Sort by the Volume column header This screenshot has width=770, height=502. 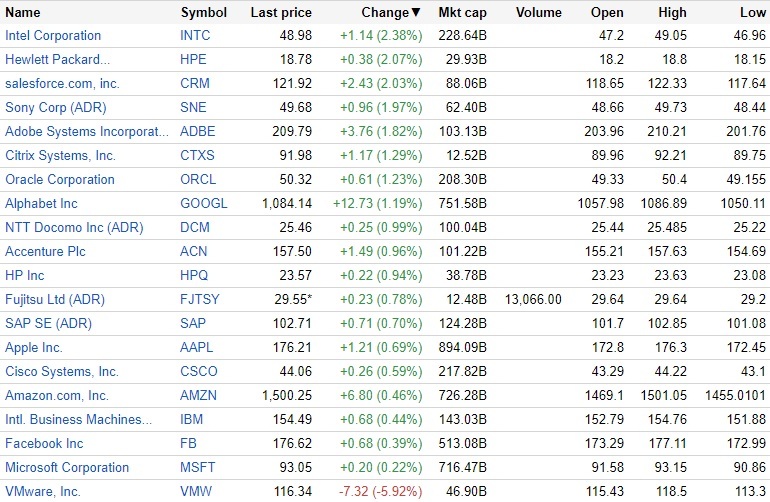(539, 13)
